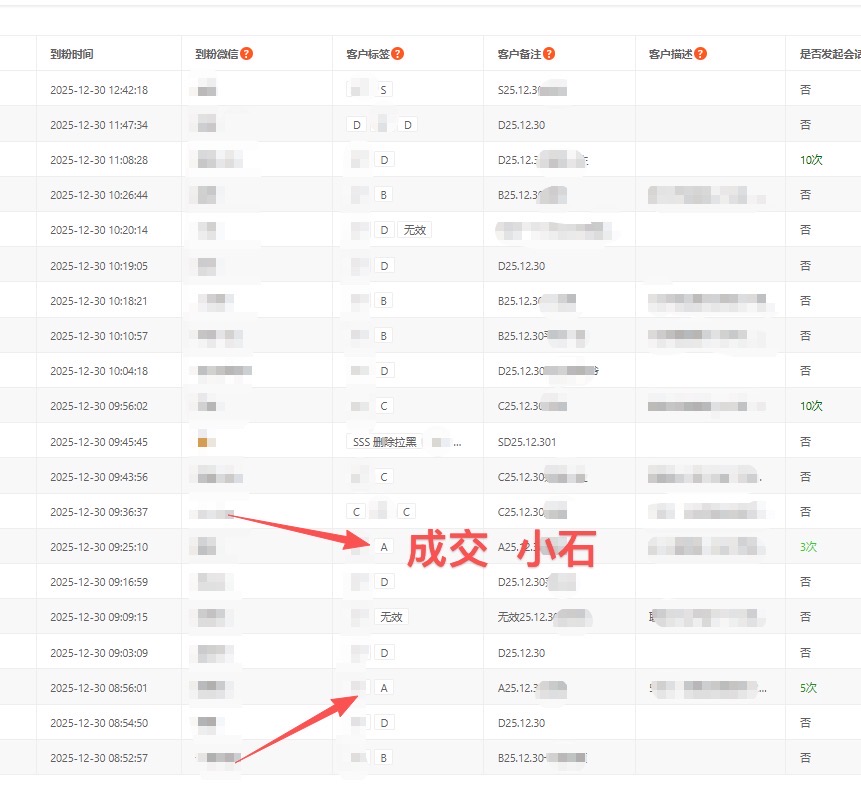Viewport: 861px width, 790px height.
Task: Click the help icon beside 客户标签 header
Action: click(398, 54)
